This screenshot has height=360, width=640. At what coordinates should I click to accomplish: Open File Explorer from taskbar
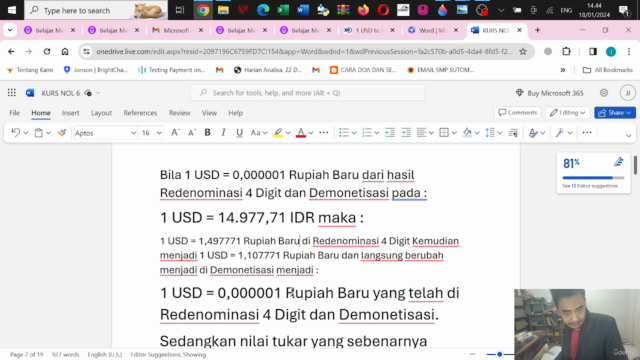(x=223, y=10)
